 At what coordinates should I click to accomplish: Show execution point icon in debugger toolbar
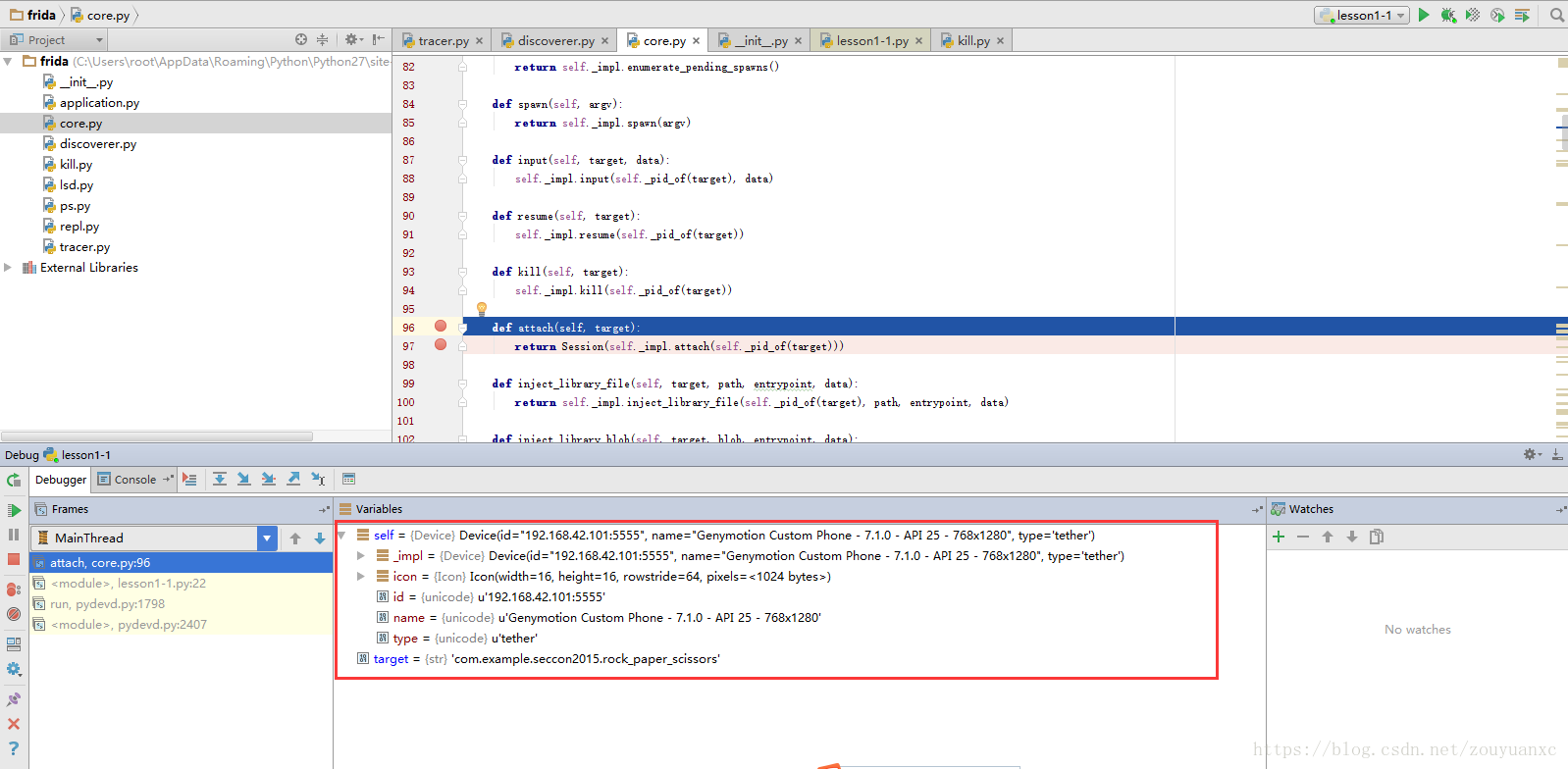tap(189, 479)
